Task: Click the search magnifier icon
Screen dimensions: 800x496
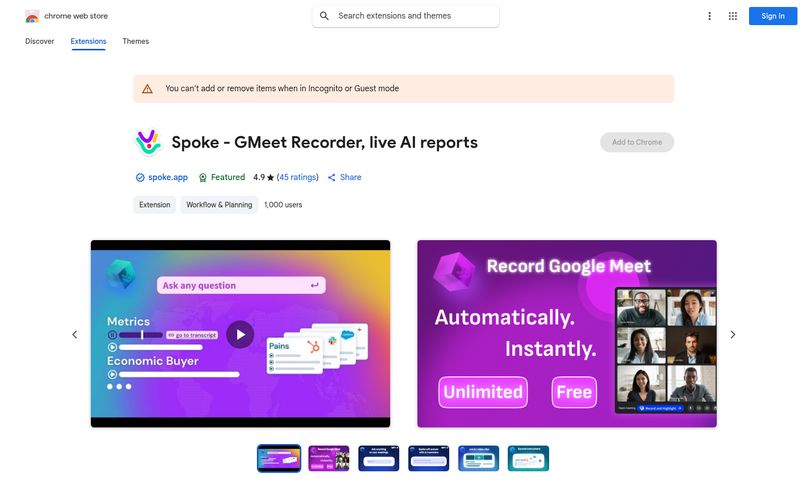Action: (x=324, y=16)
